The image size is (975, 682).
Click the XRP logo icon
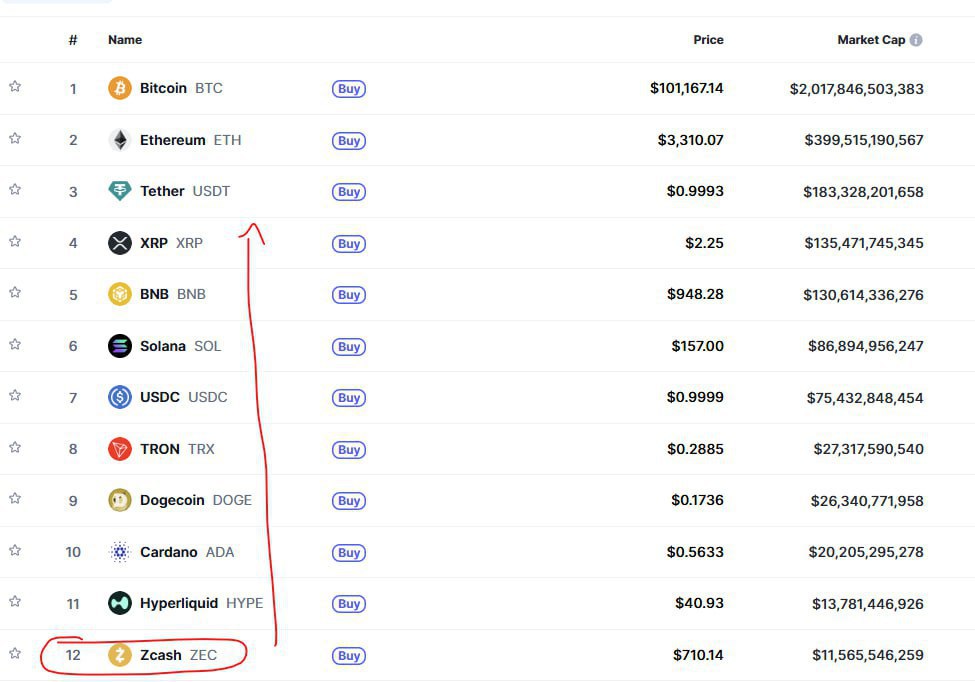(120, 243)
